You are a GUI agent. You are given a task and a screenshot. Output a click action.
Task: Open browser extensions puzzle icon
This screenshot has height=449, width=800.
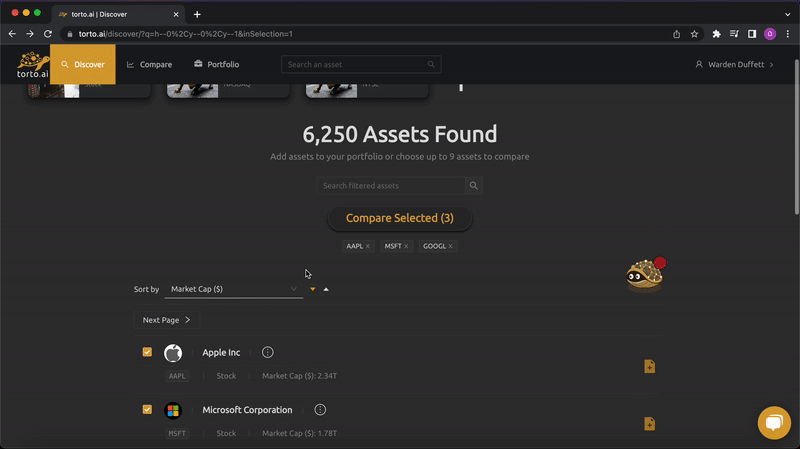[716, 34]
